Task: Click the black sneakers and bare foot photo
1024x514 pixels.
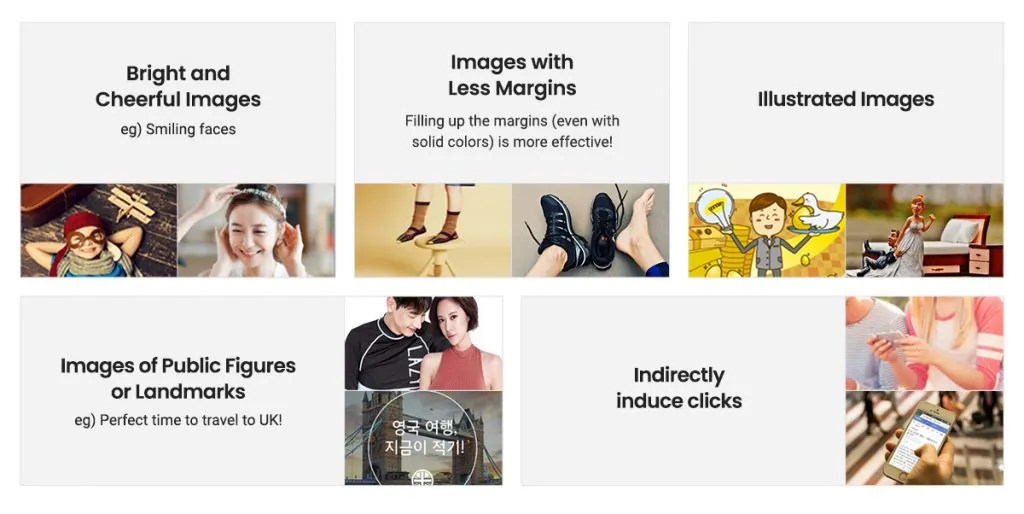Action: (x=590, y=230)
